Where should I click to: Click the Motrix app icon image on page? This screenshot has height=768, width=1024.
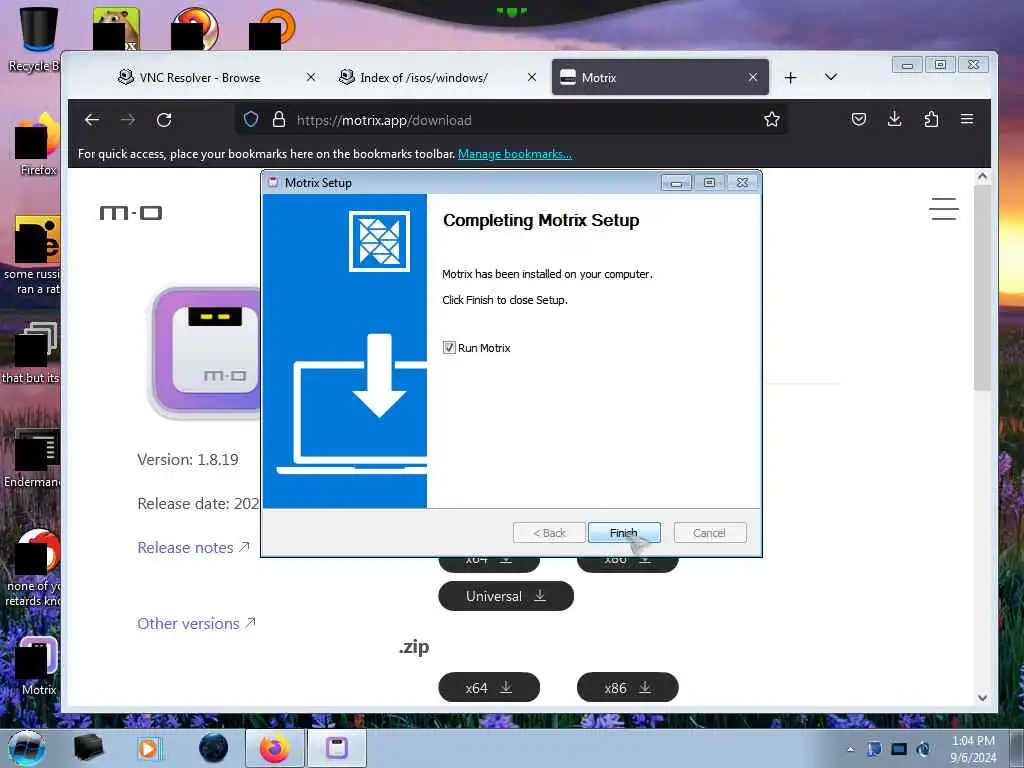206,351
